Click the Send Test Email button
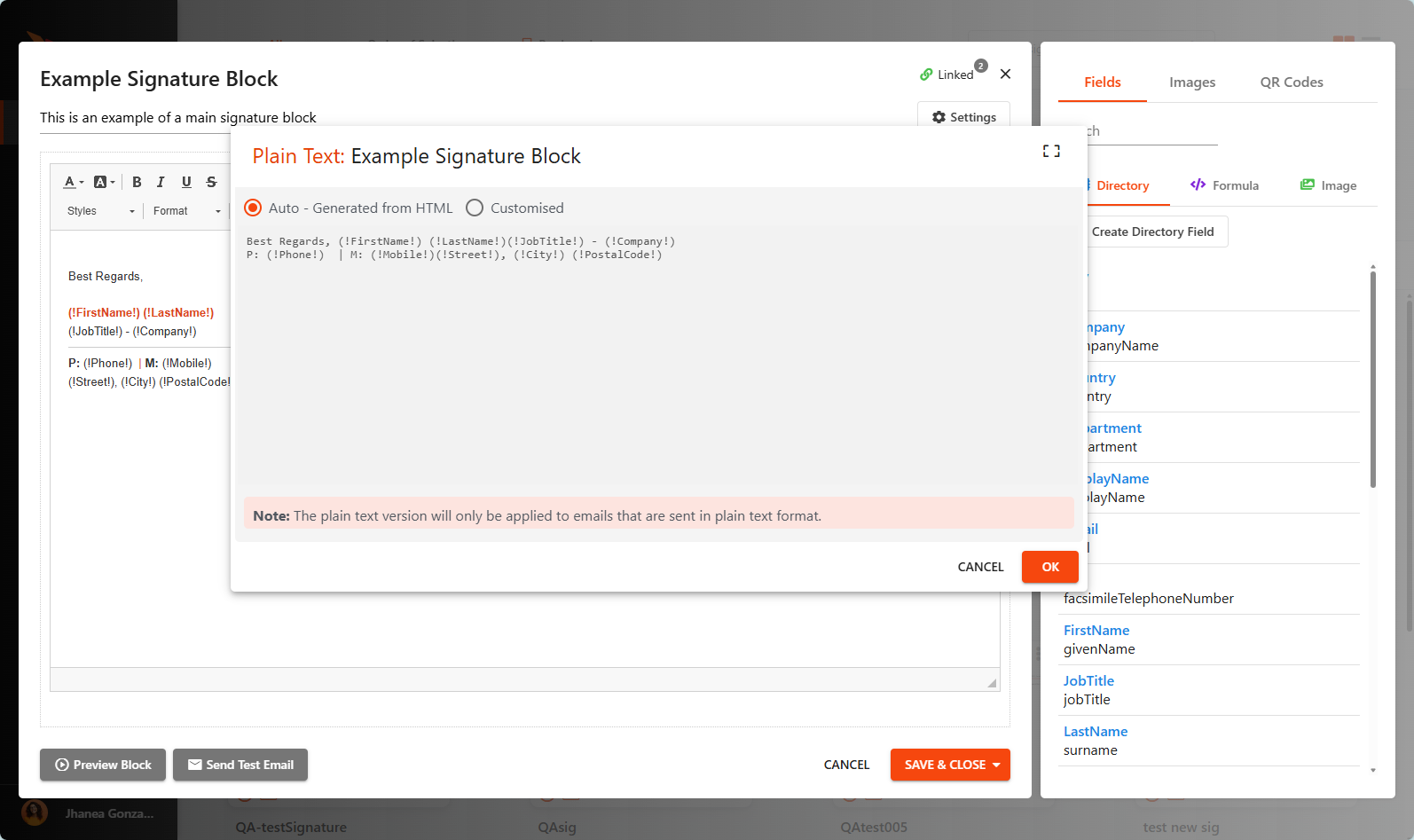Viewport: 1414px width, 840px height. pos(240,765)
